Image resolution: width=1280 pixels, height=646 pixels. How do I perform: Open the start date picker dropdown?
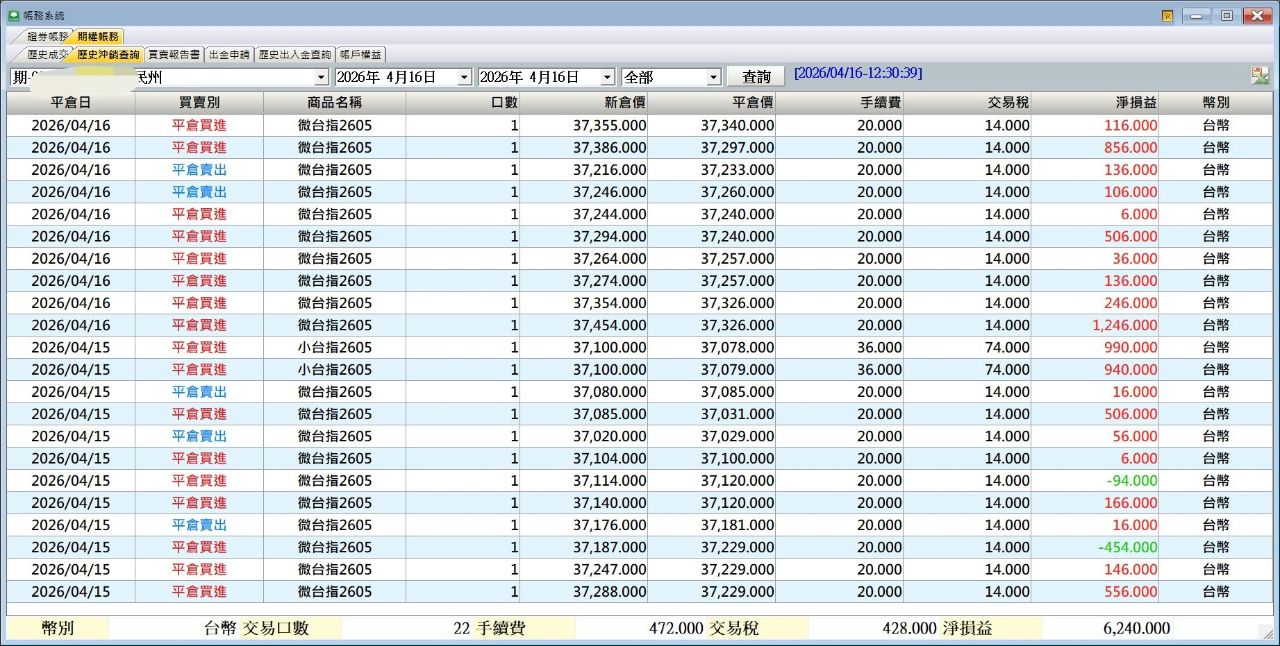tap(464, 77)
